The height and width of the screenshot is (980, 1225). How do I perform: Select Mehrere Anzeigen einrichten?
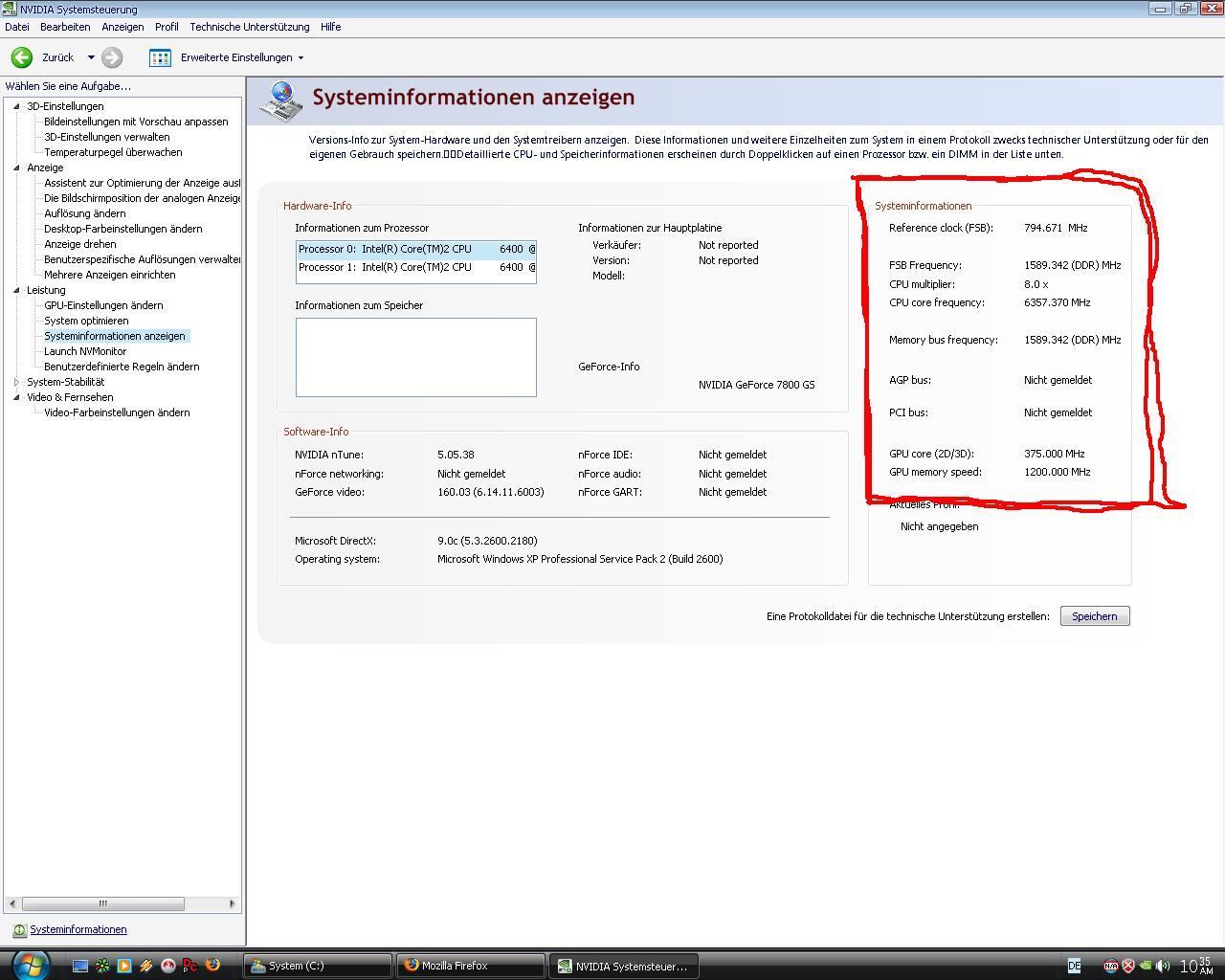[109, 275]
